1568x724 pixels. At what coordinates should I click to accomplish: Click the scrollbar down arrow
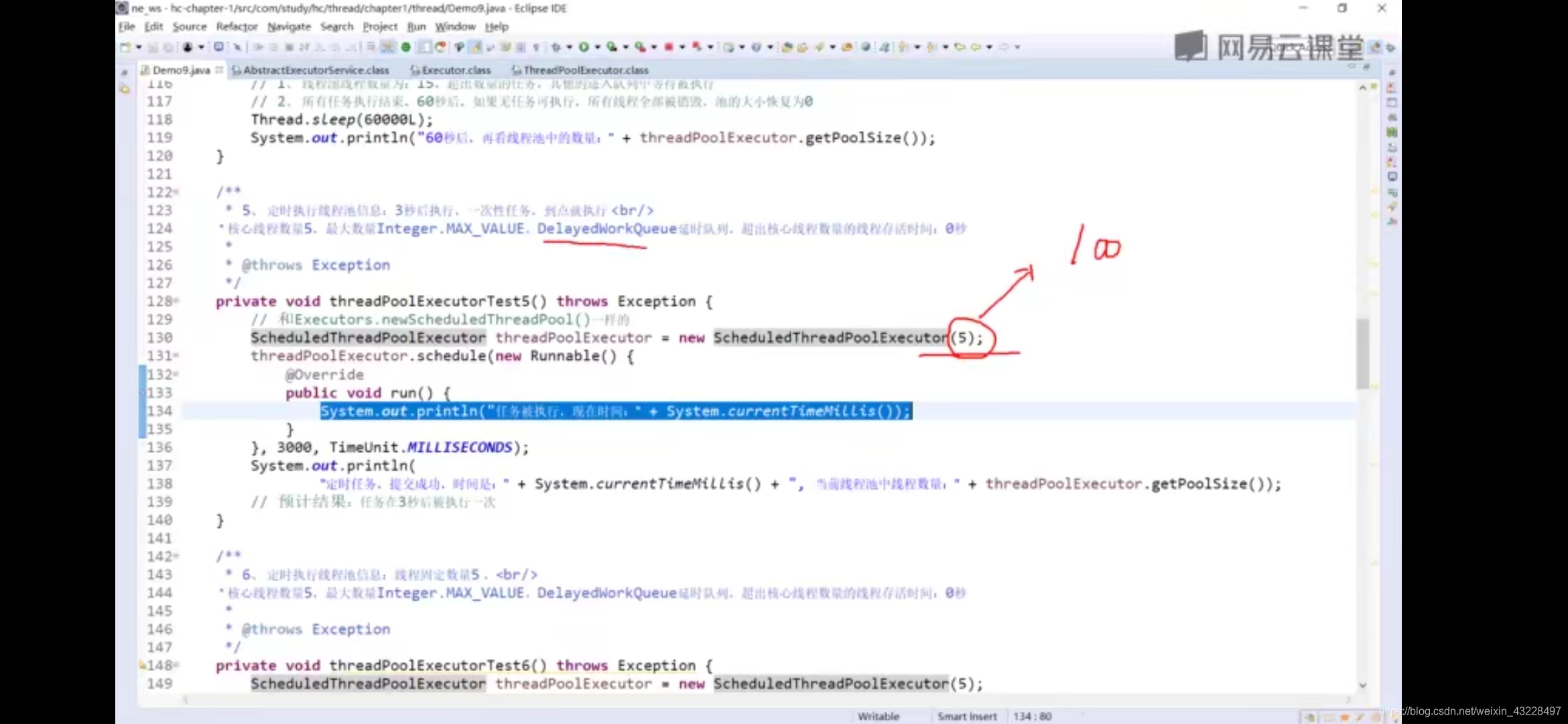(x=1362, y=685)
